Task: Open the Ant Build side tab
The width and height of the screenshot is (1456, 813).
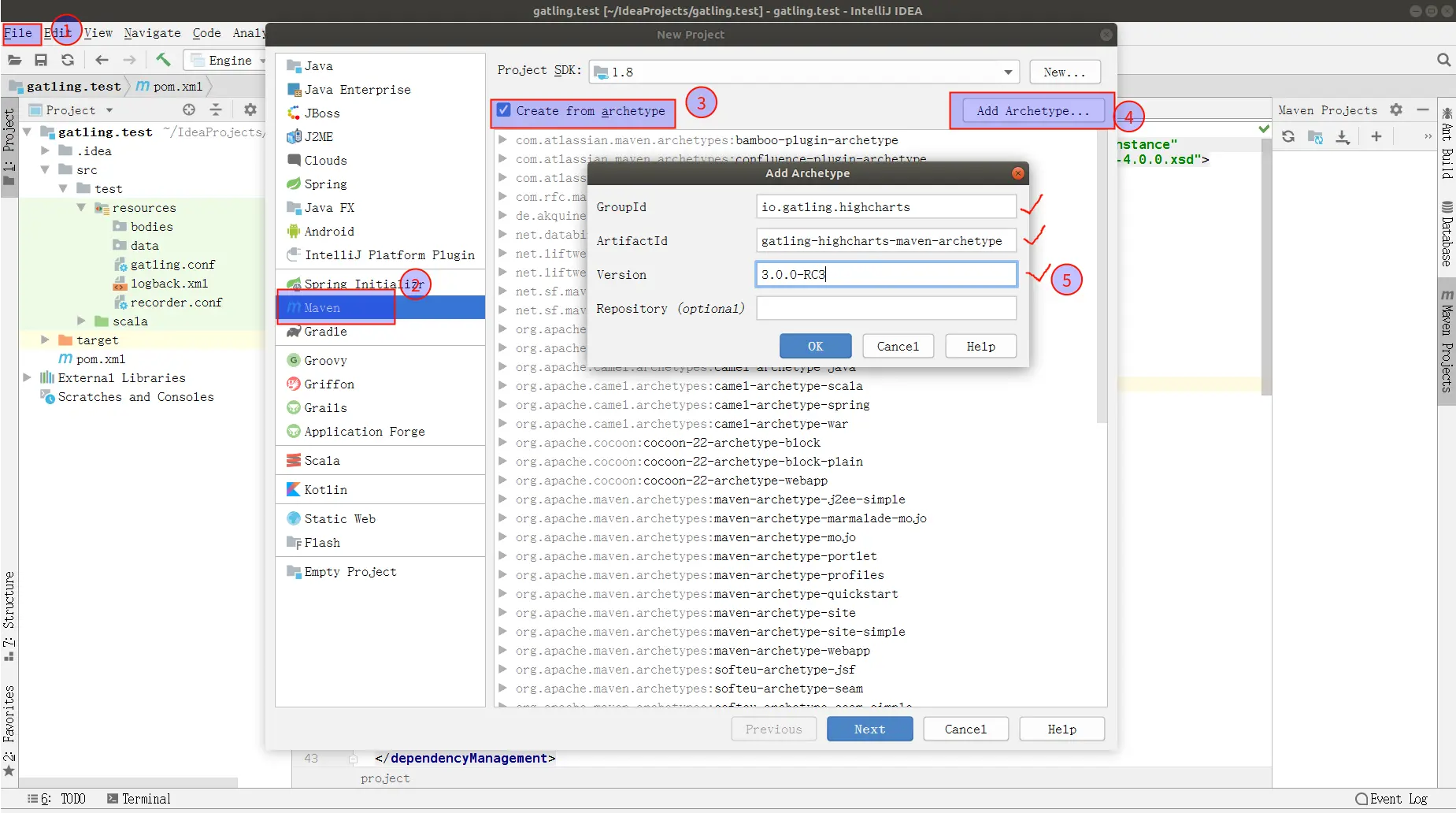Action: [x=1447, y=143]
